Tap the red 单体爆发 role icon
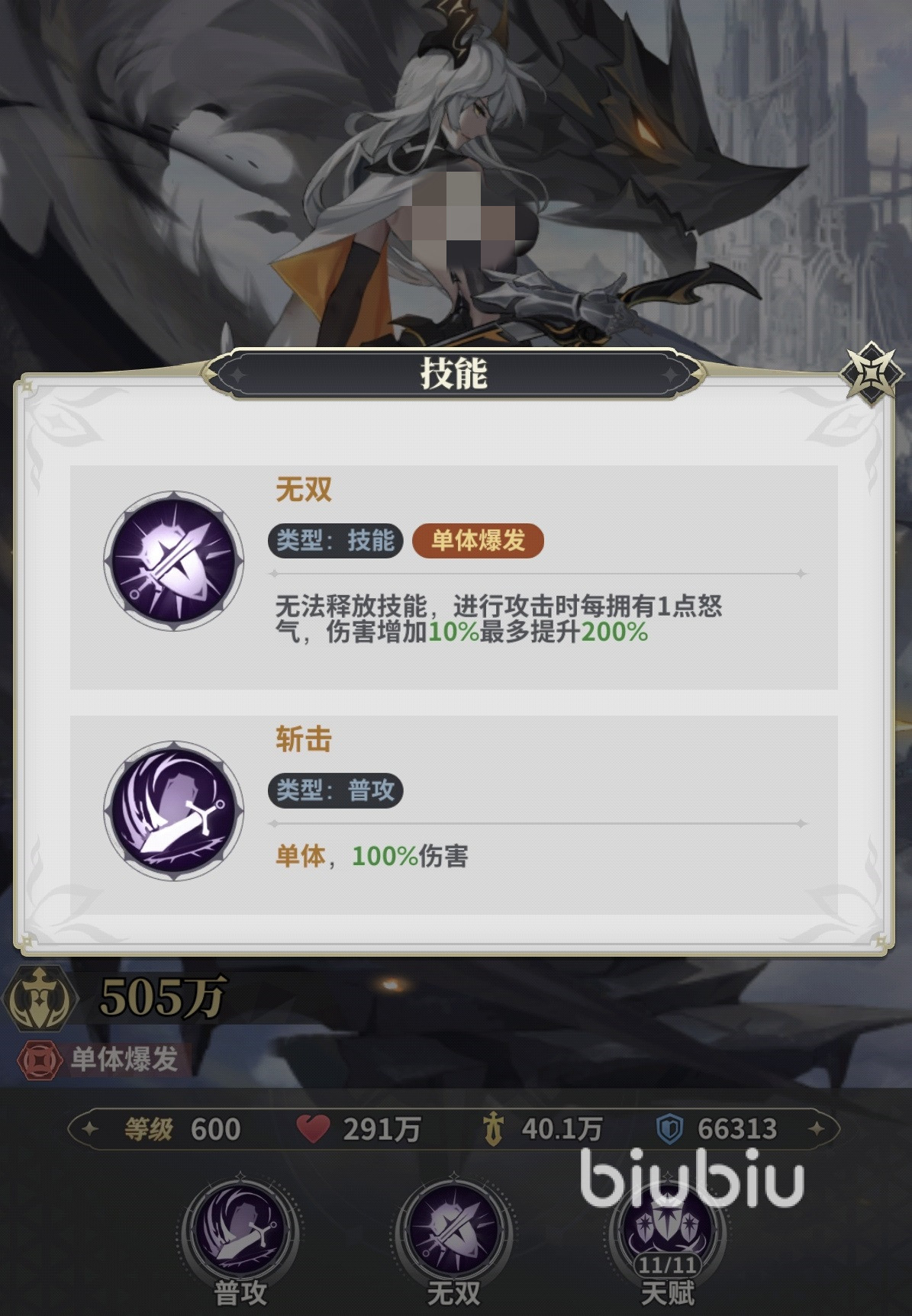Viewport: 912px width, 1316px height. [39, 1060]
